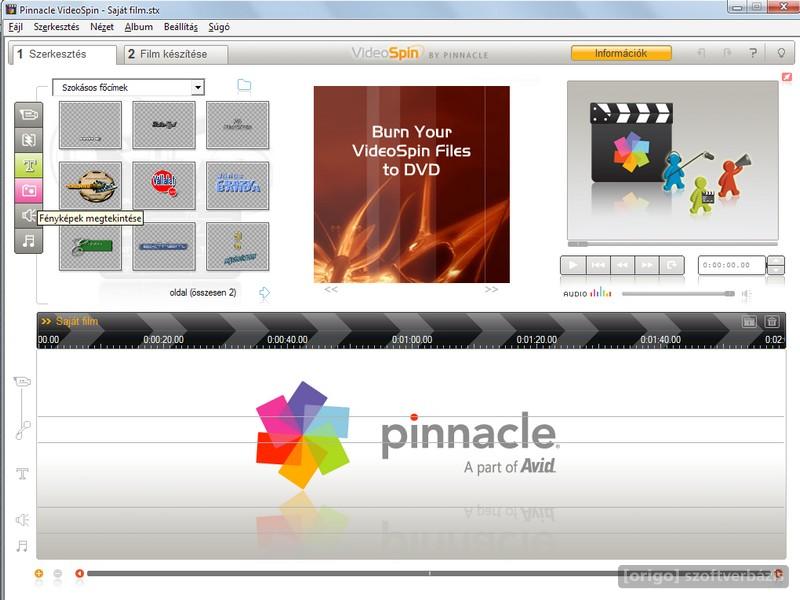This screenshot has width=800, height=600.
Task: Mute audio with the speaker icon beside the volume slider
Action: (746, 294)
